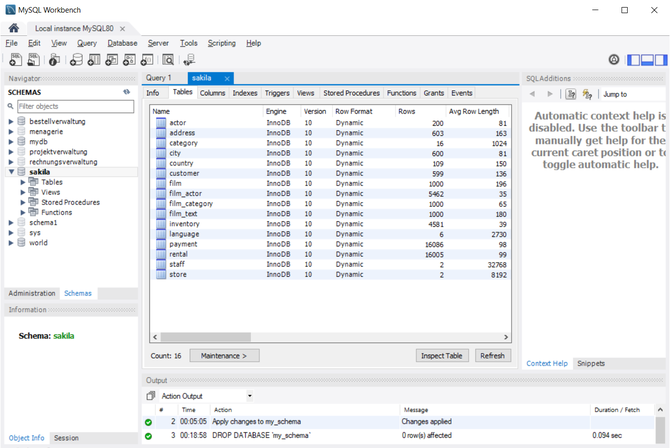Screen dimensions: 670x448
Task: Expand sakila Views node
Action: point(23,192)
